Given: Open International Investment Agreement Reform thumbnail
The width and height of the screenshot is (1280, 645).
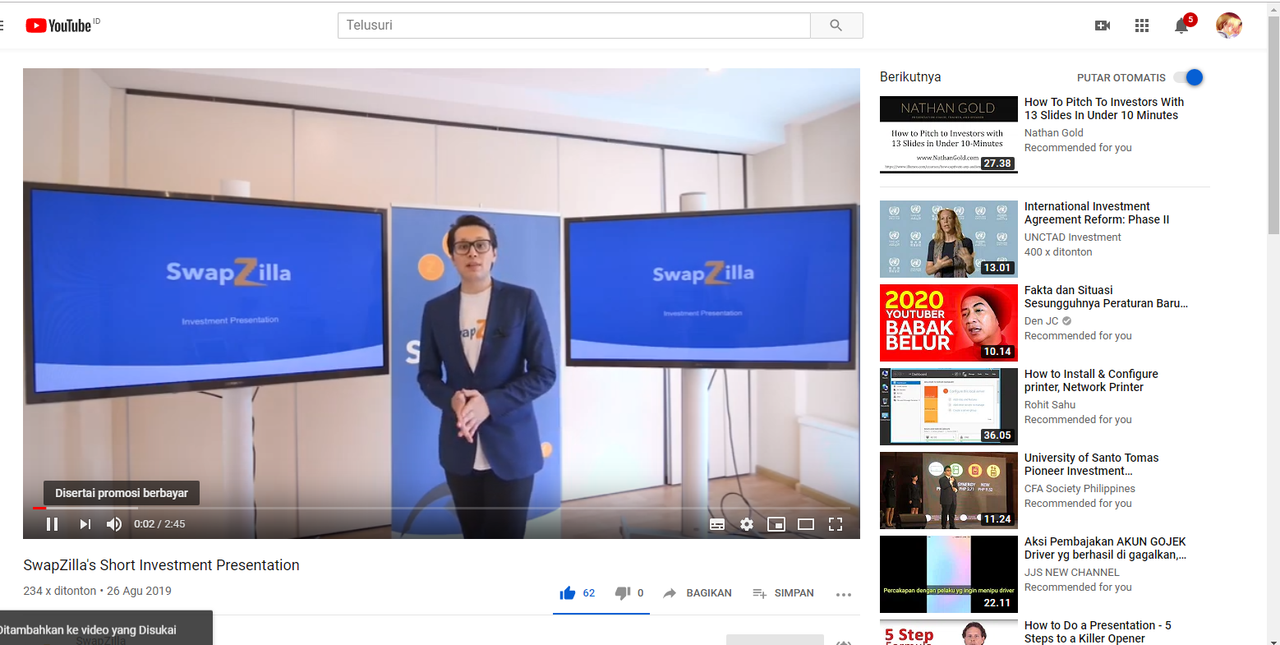Looking at the screenshot, I should pos(949,239).
